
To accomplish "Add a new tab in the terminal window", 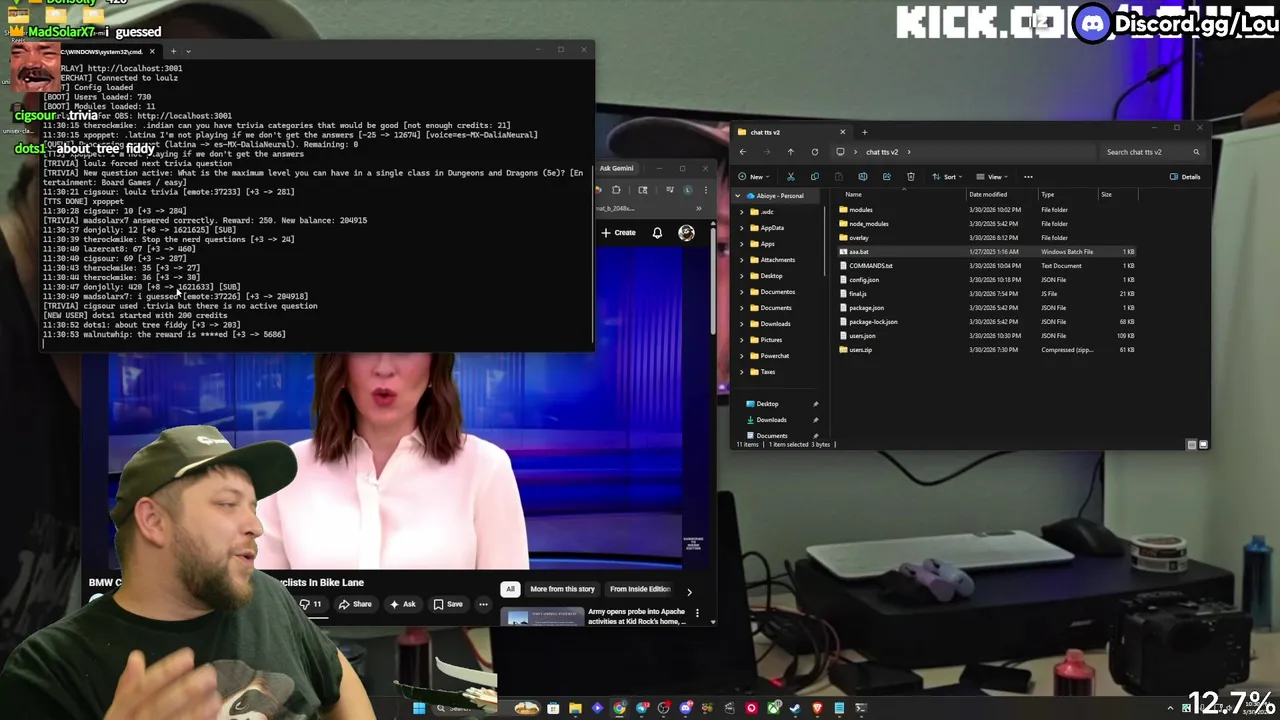I will tap(173, 51).
